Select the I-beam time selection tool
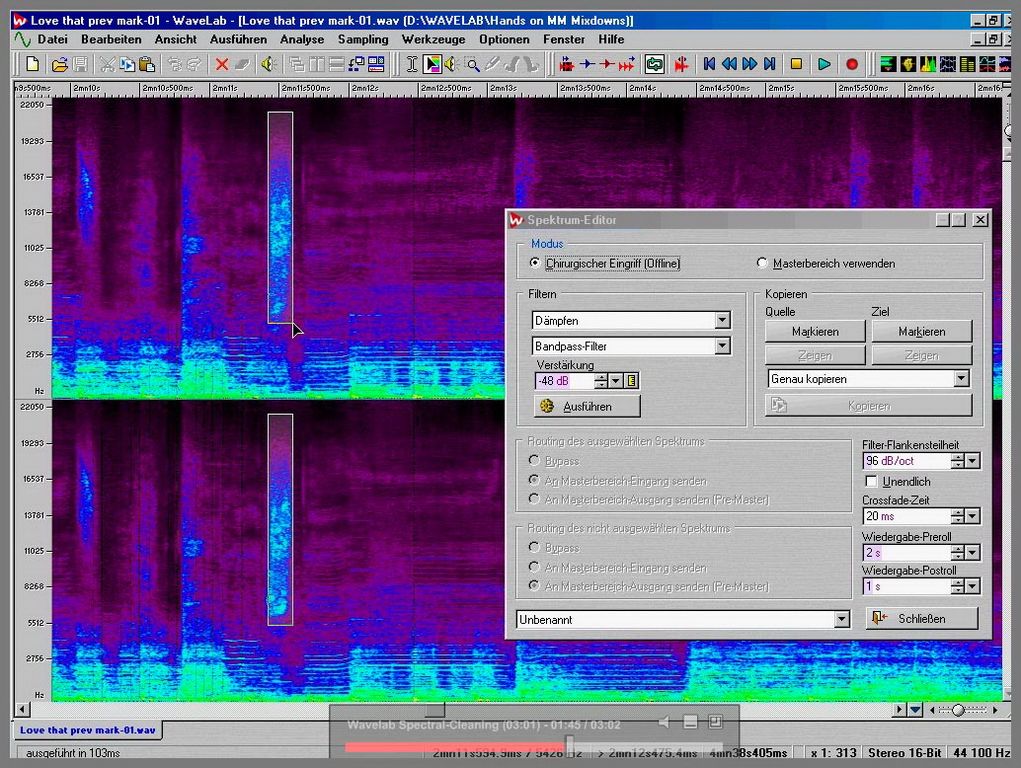This screenshot has height=768, width=1021. pyautogui.click(x=412, y=64)
